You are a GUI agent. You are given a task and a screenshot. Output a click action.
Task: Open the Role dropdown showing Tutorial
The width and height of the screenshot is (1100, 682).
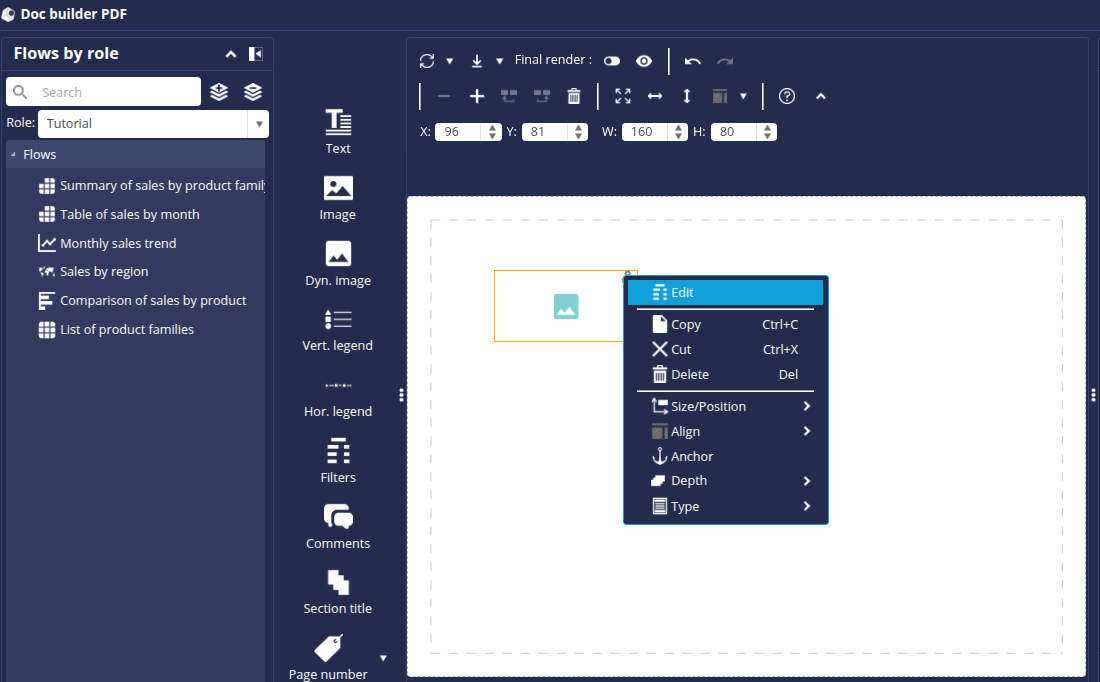[259, 124]
